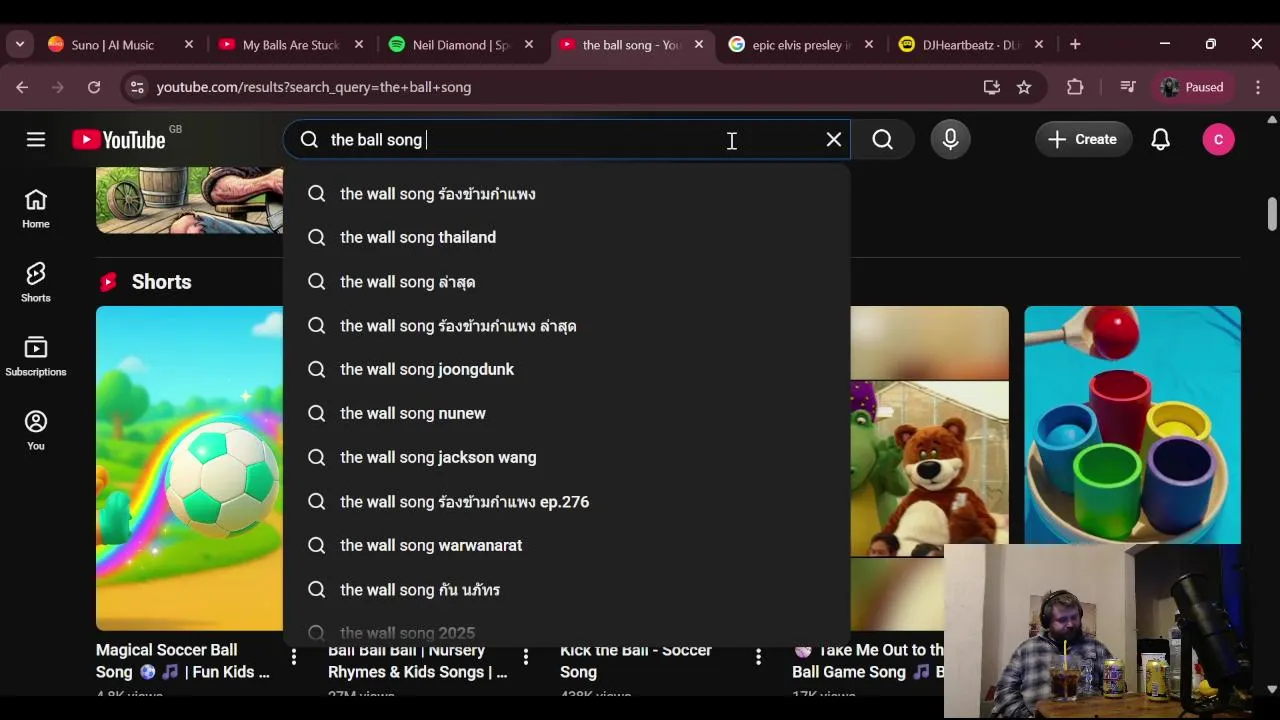Close the DJHeartbeatz tab
The image size is (1280, 720).
click(x=1039, y=45)
